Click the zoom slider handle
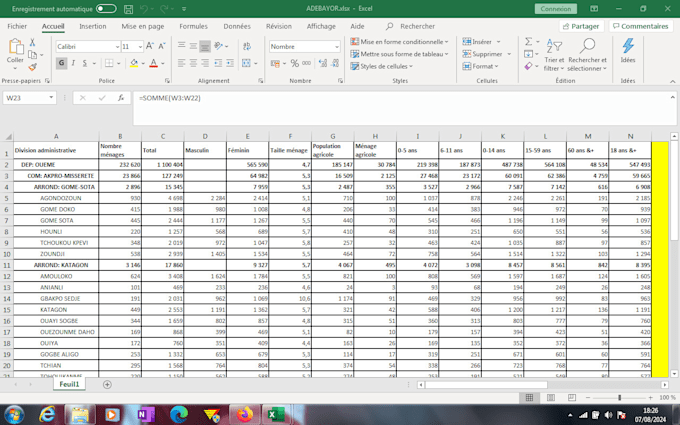Image resolution: width=680 pixels, height=425 pixels. tap(619, 397)
